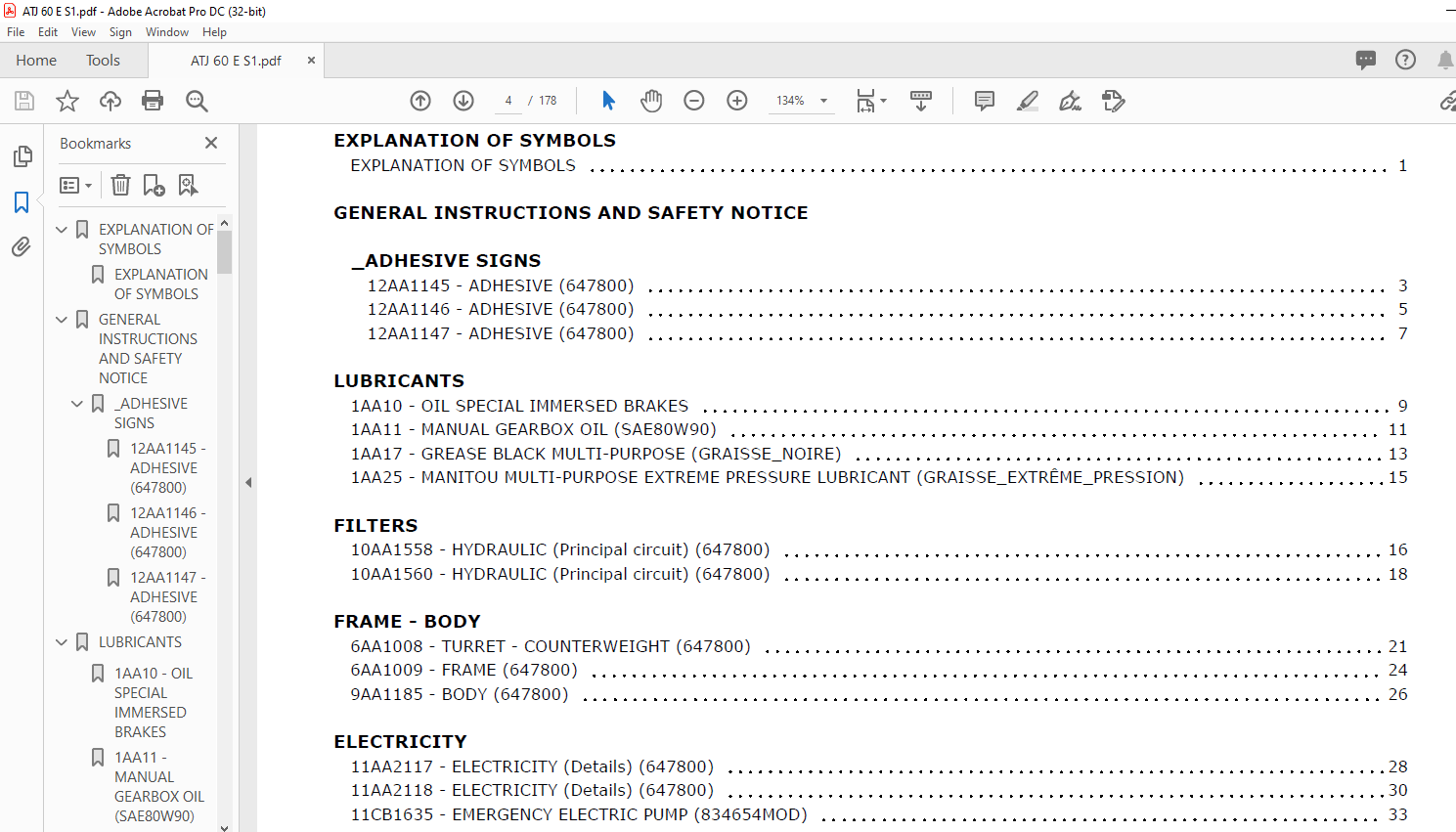1456x832 pixels.
Task: Open the help question mark icon
Action: (x=1405, y=60)
